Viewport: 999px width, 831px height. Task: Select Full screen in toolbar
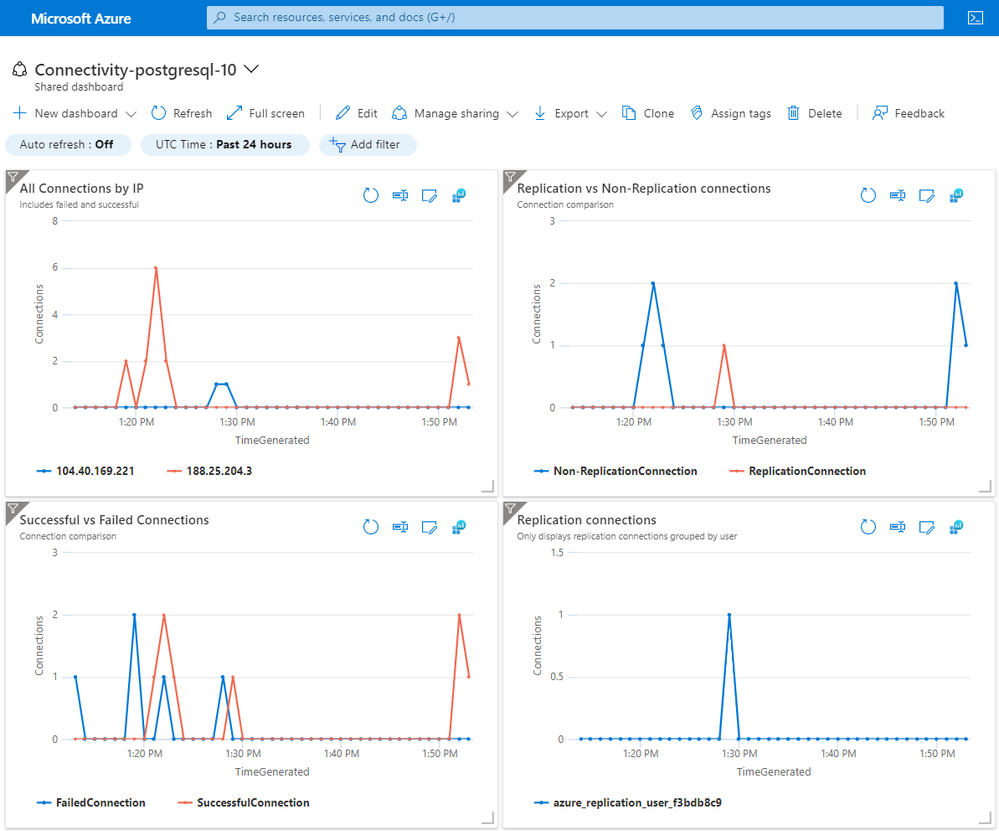tap(266, 113)
